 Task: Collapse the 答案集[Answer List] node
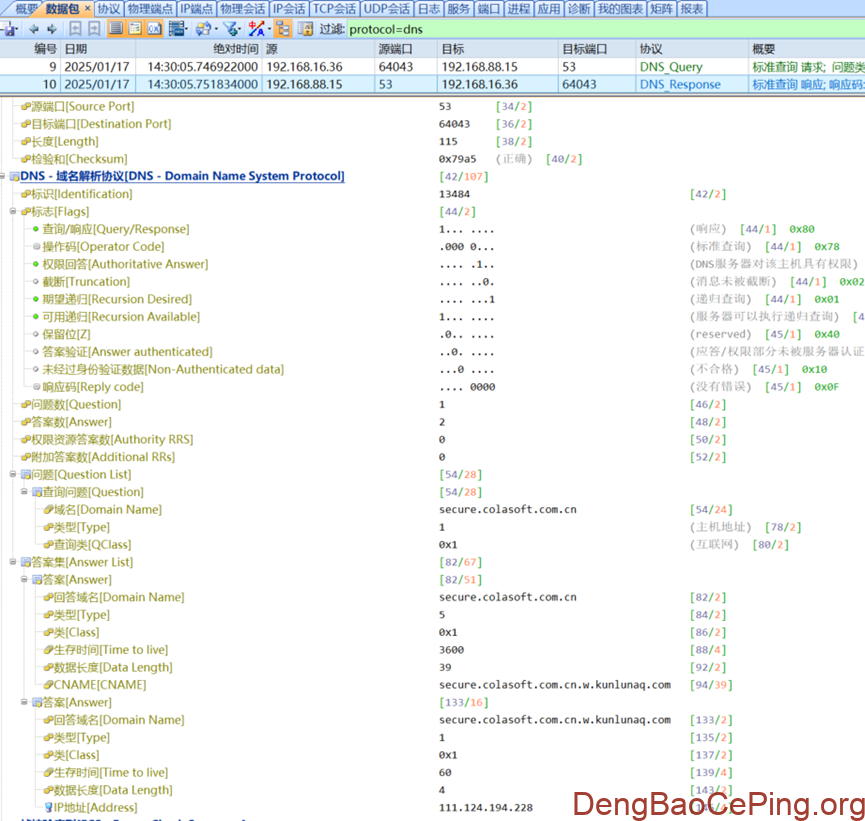13,562
